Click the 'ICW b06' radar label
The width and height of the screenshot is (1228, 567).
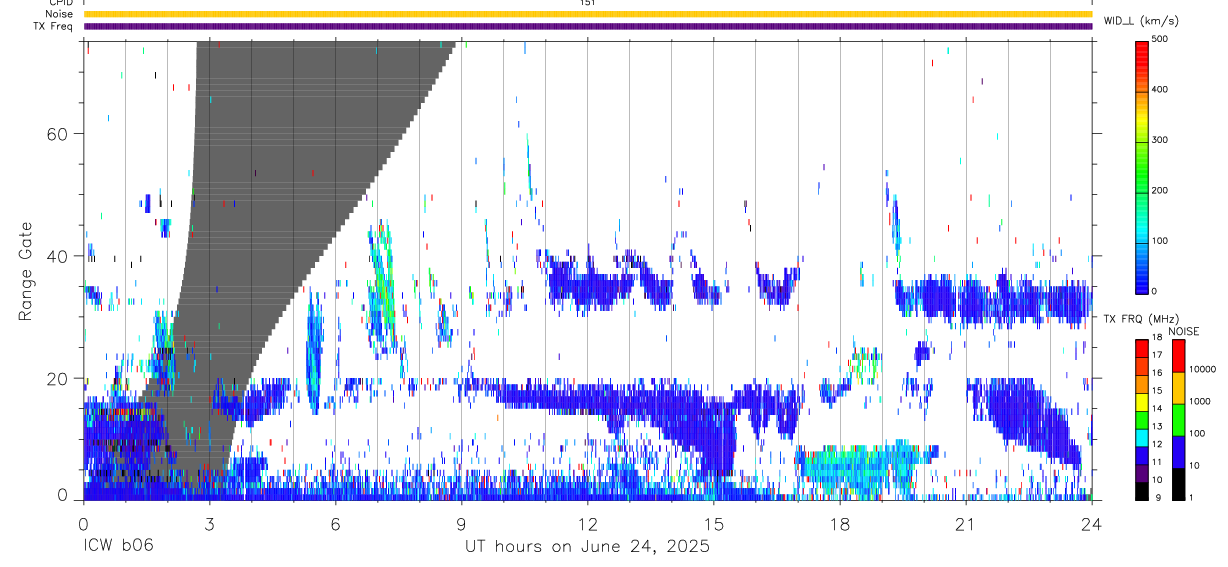click(118, 547)
